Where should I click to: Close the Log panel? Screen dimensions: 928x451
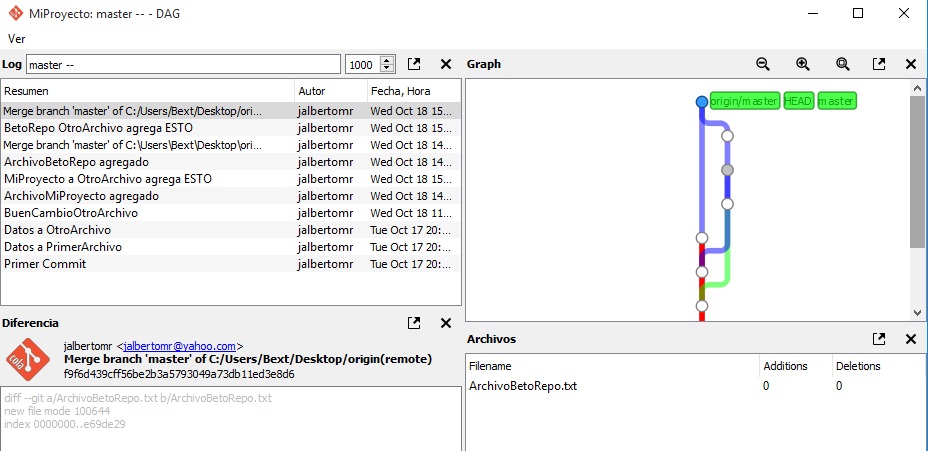446,64
